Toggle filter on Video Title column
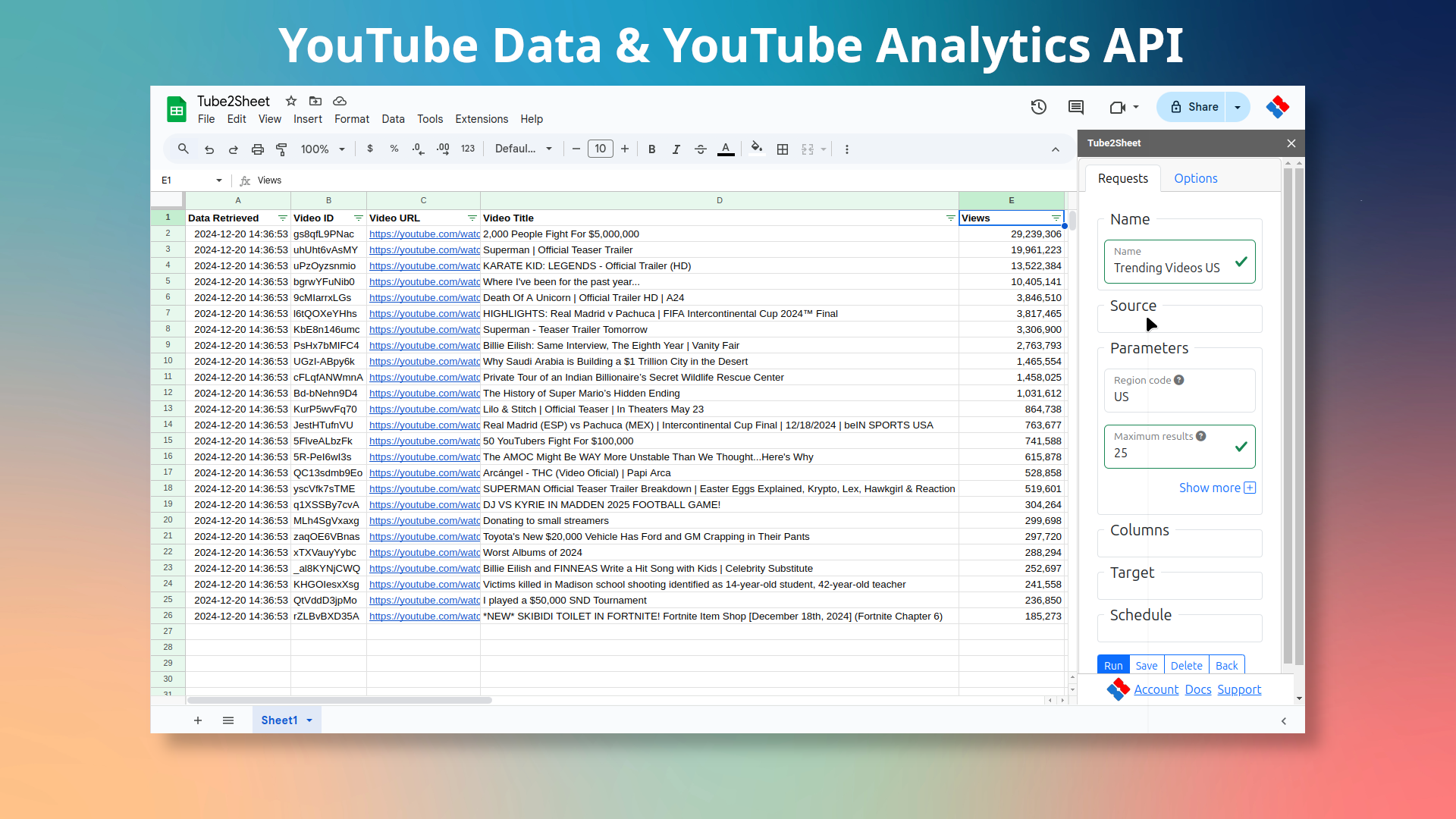The image size is (1456, 819). (951, 218)
